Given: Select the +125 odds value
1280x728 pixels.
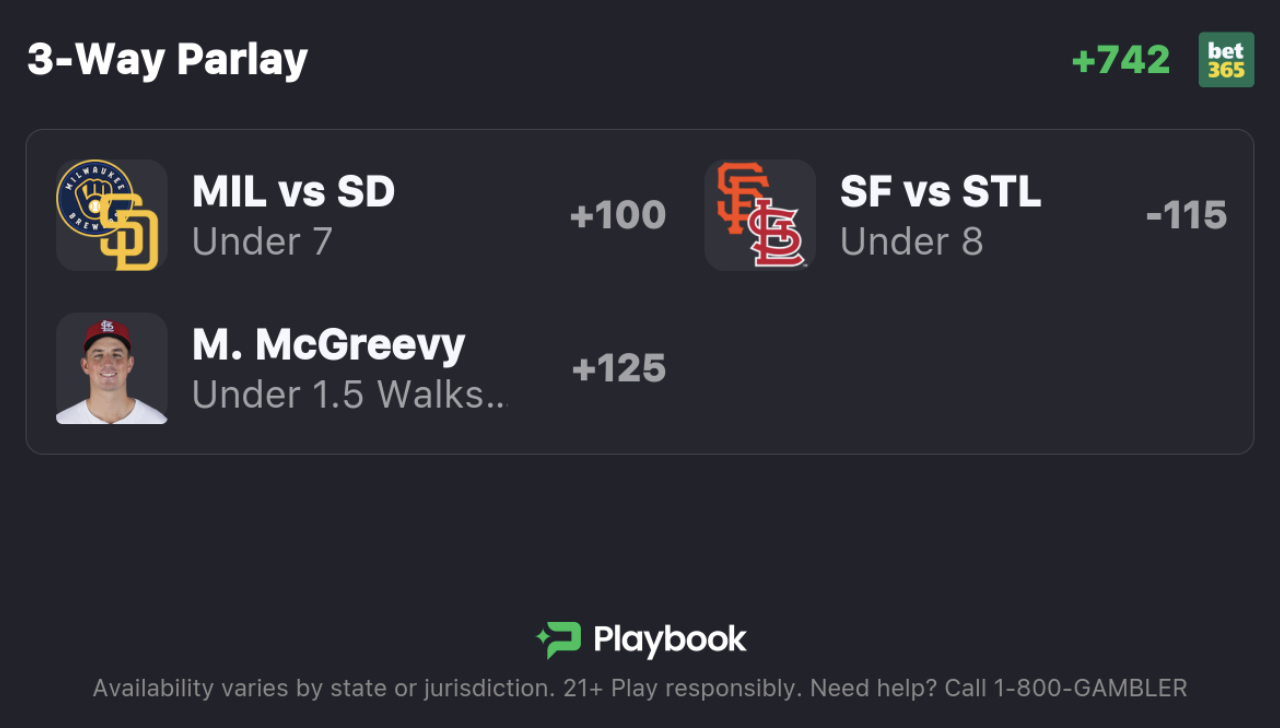Looking at the screenshot, I should [x=618, y=368].
